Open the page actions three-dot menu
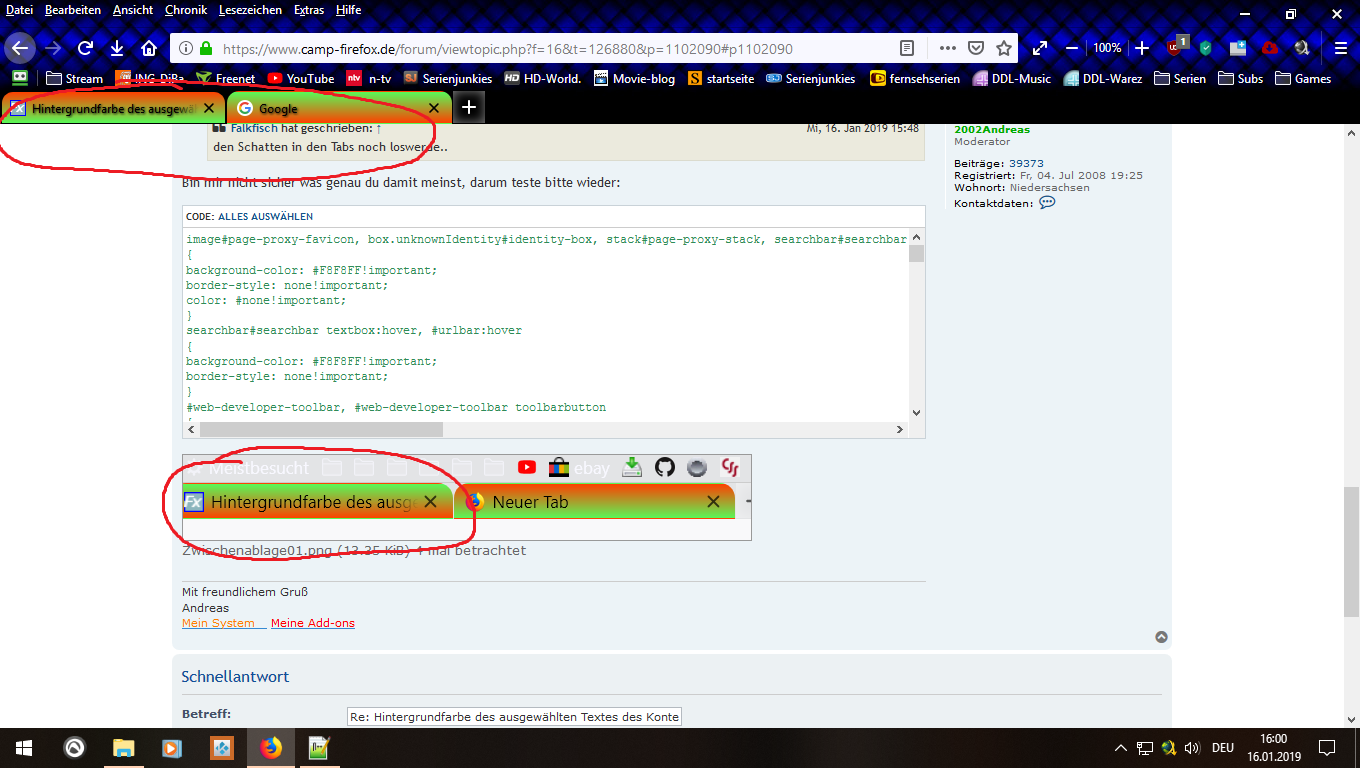The width and height of the screenshot is (1360, 768). [x=948, y=48]
